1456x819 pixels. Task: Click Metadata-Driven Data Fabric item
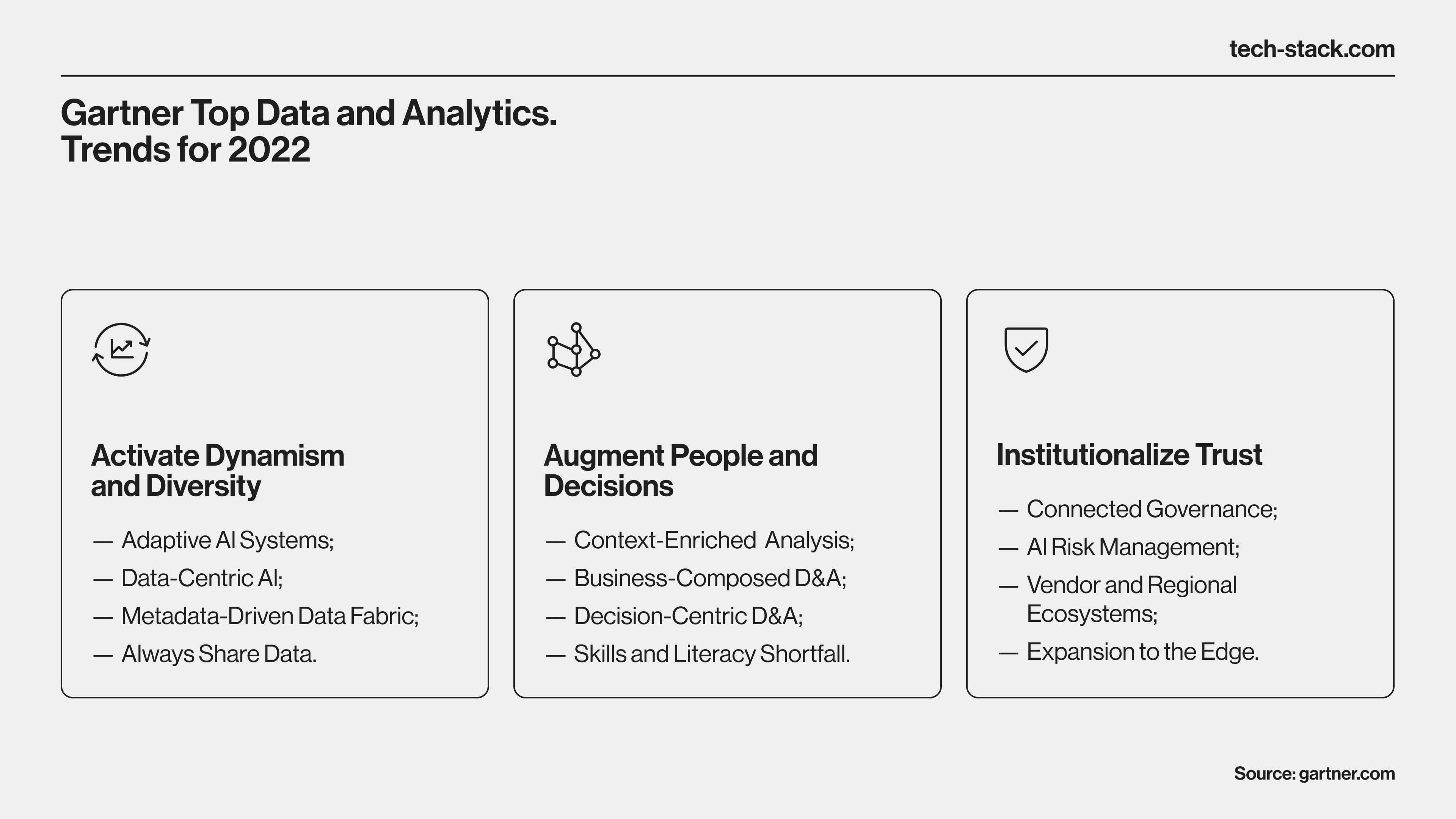click(x=270, y=616)
